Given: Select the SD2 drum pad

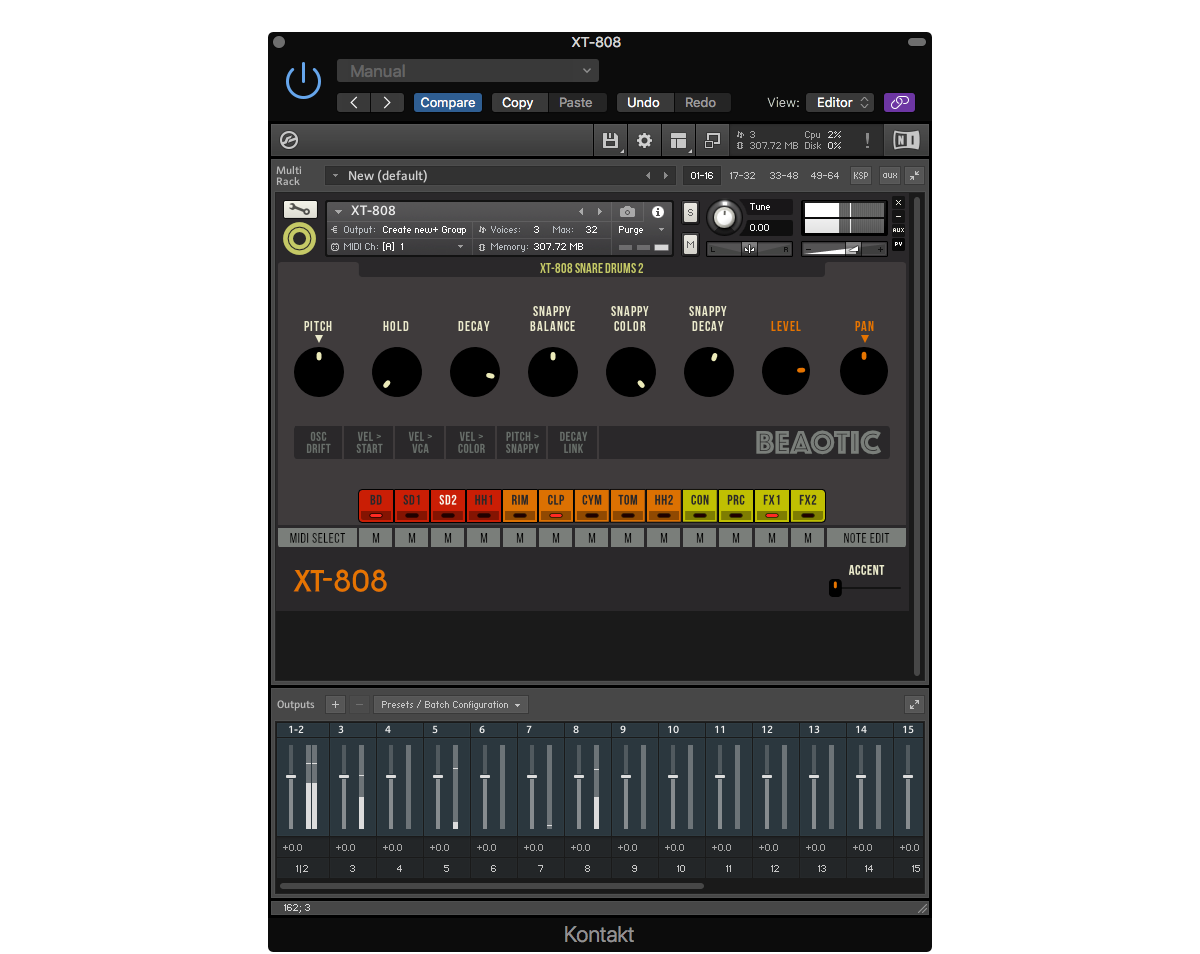Looking at the screenshot, I should (x=448, y=506).
